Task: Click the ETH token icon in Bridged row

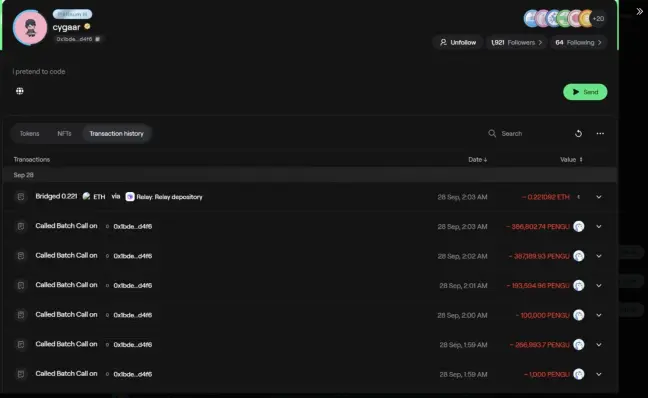Action: [86, 196]
